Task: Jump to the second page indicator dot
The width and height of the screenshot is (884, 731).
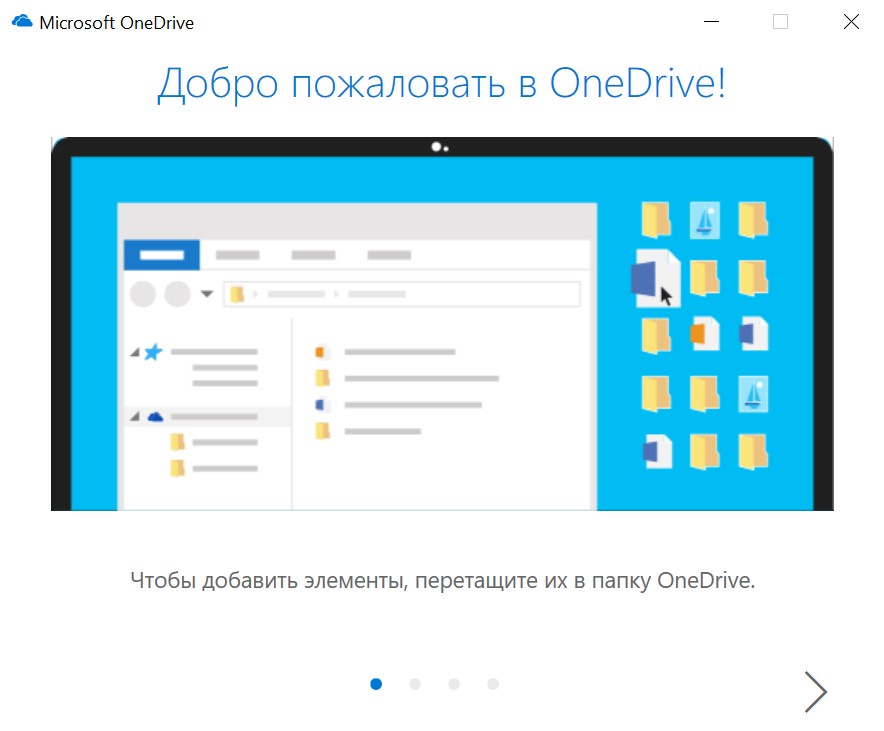Action: pos(415,684)
